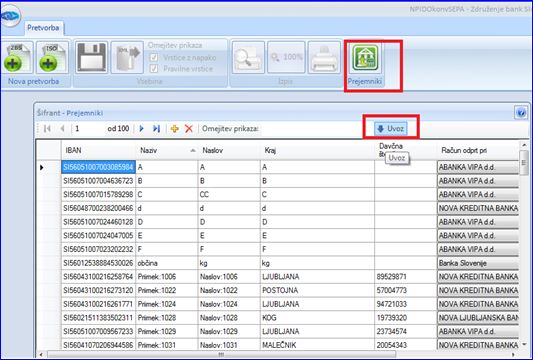Click the help icon in Šifrant panel
Viewport: 533px width, 360px height.
(521, 113)
